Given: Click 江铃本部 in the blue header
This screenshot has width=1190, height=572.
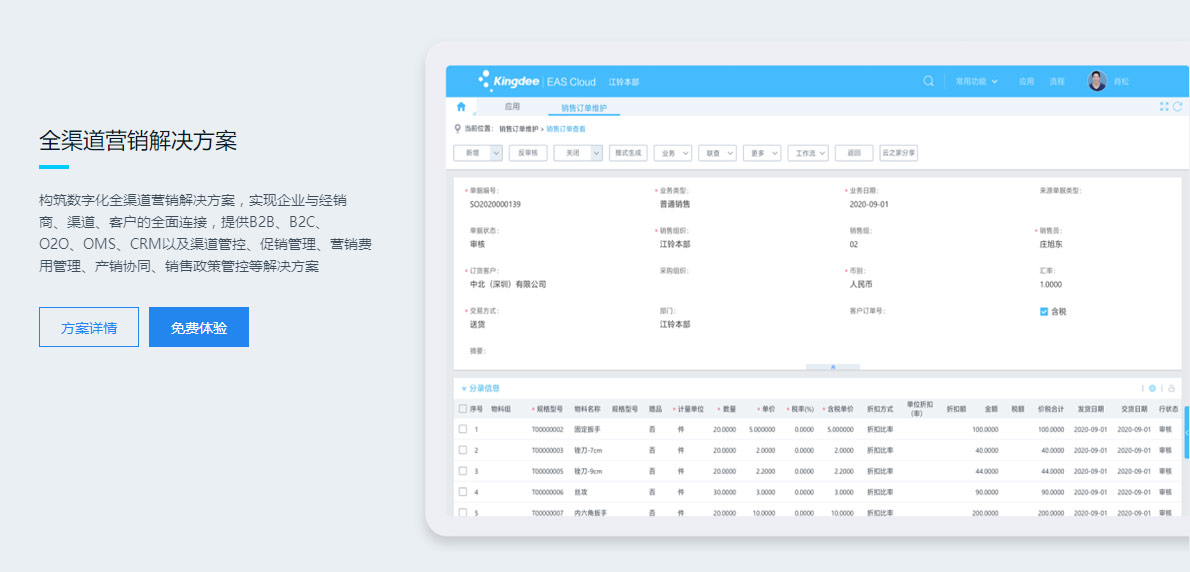Looking at the screenshot, I should coord(624,81).
